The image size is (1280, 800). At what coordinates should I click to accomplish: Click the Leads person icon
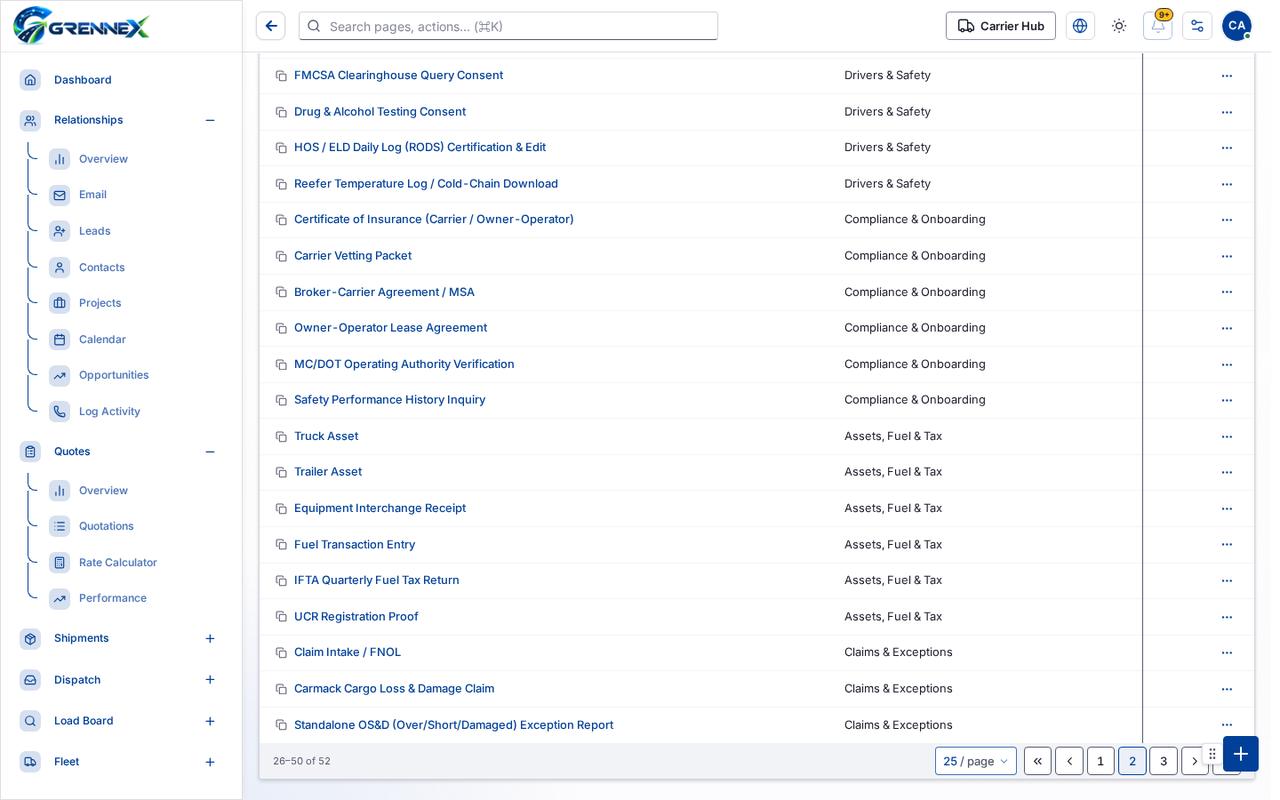pos(60,231)
